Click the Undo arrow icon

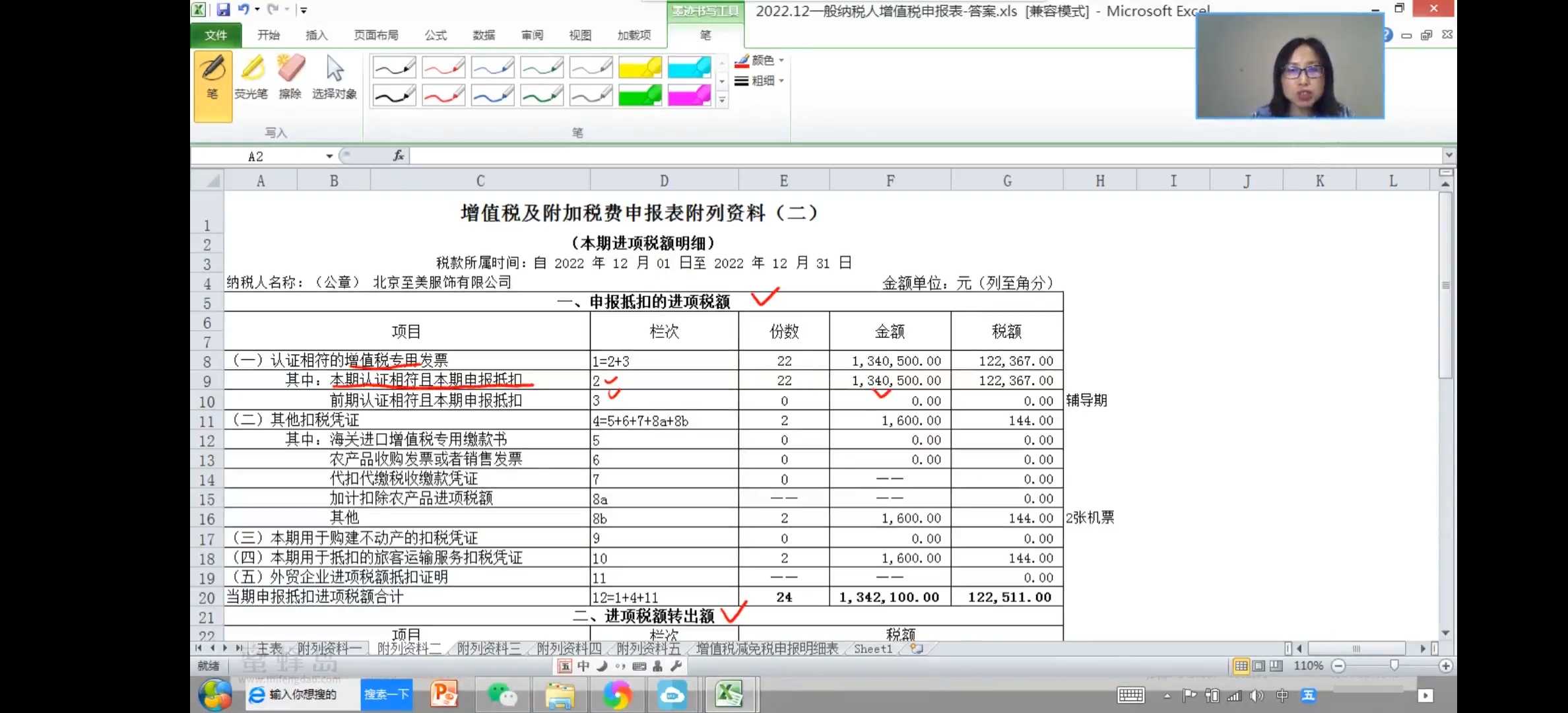pyautogui.click(x=243, y=9)
